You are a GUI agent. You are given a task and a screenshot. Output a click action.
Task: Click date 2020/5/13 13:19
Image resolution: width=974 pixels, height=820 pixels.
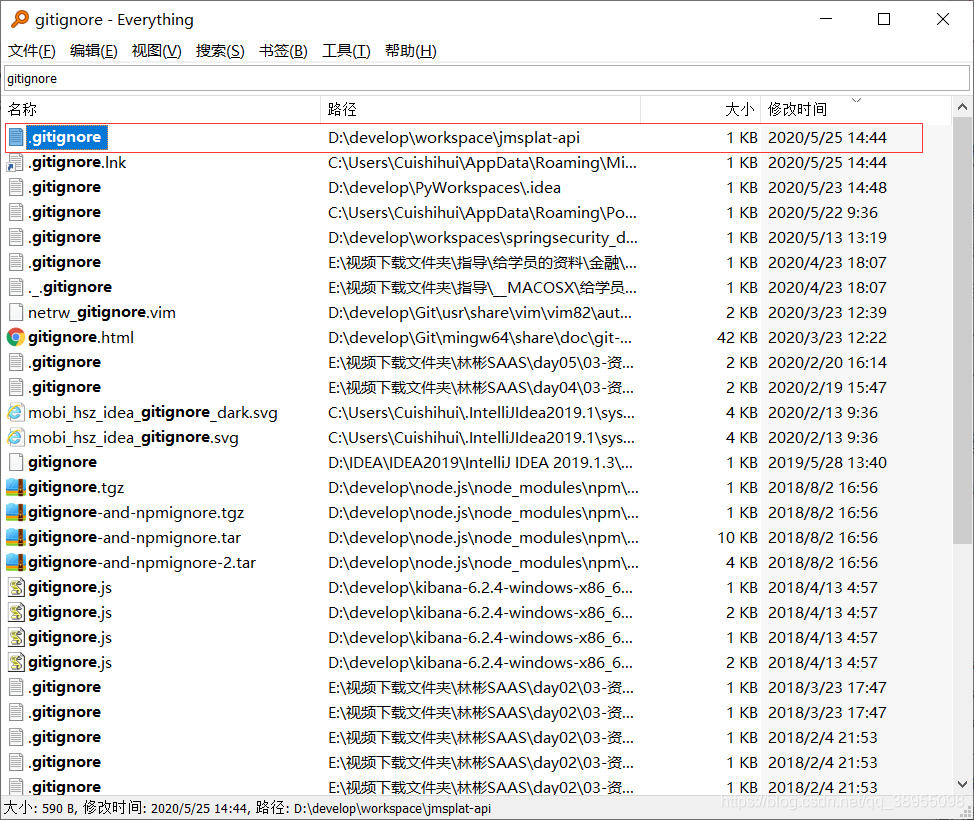click(x=827, y=237)
